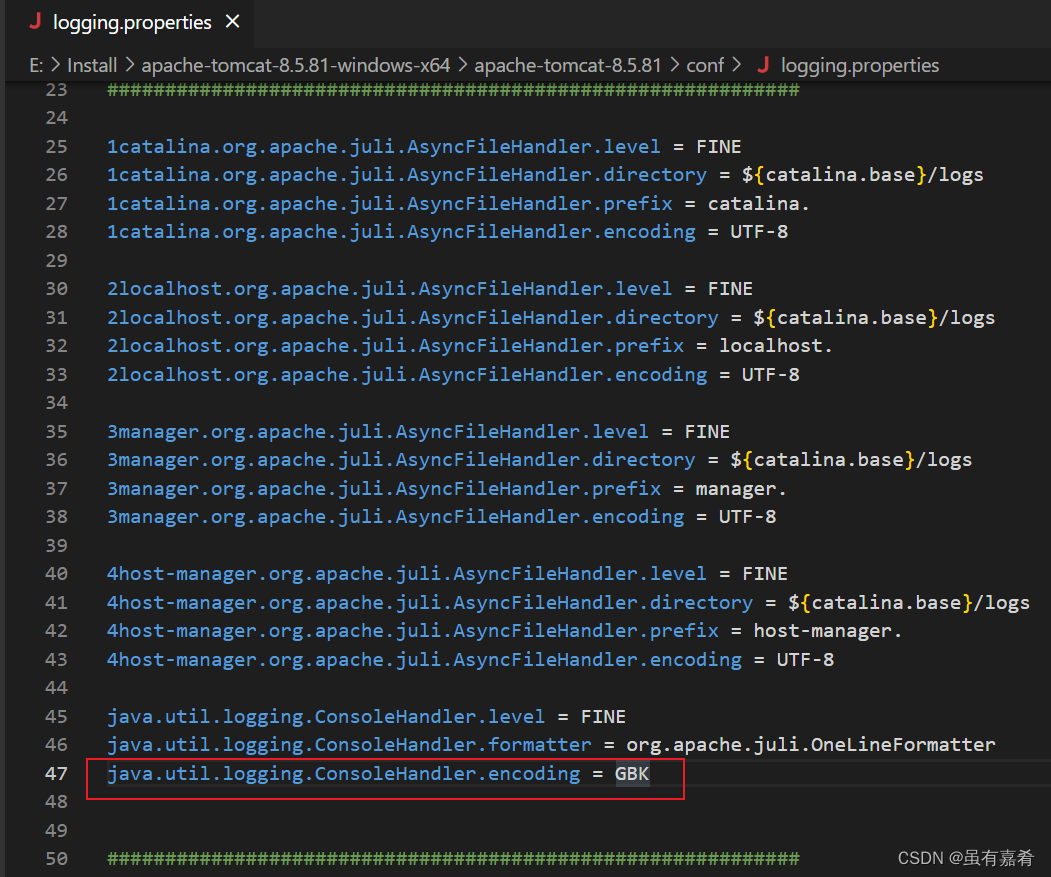Image resolution: width=1051 pixels, height=877 pixels.
Task: Close the logging.properties editor tab
Action: (233, 22)
